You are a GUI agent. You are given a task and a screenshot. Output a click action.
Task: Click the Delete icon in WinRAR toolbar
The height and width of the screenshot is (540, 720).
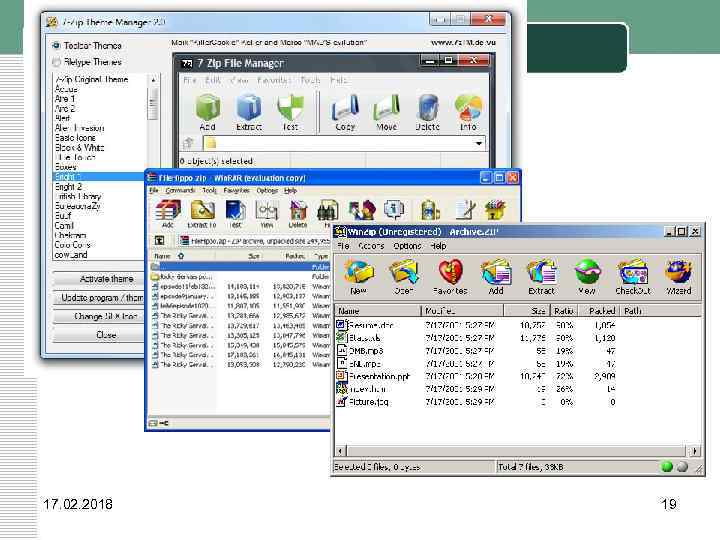click(298, 211)
